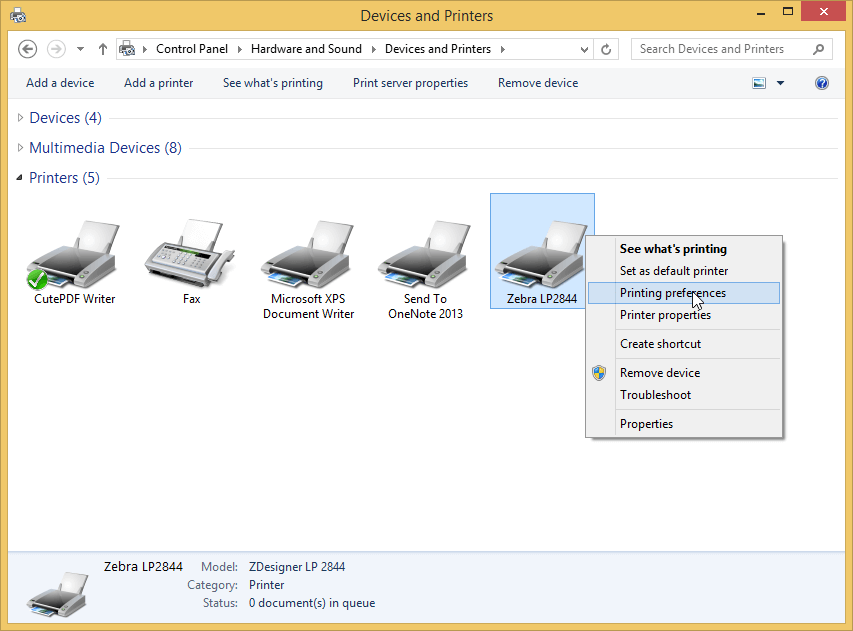Click See what's printing in toolbar

273,83
